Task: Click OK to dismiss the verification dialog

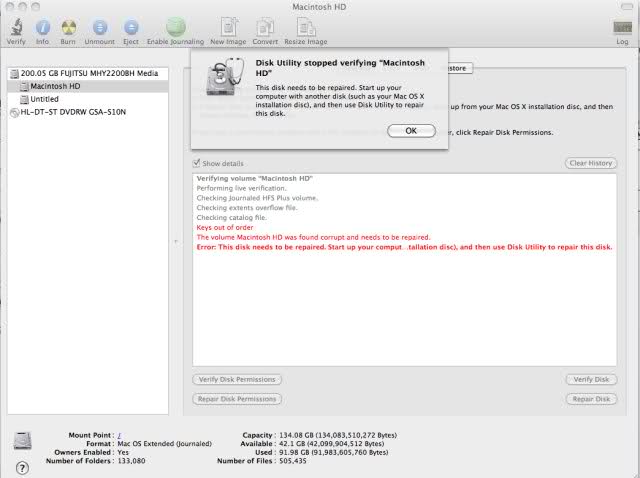Action: point(411,131)
